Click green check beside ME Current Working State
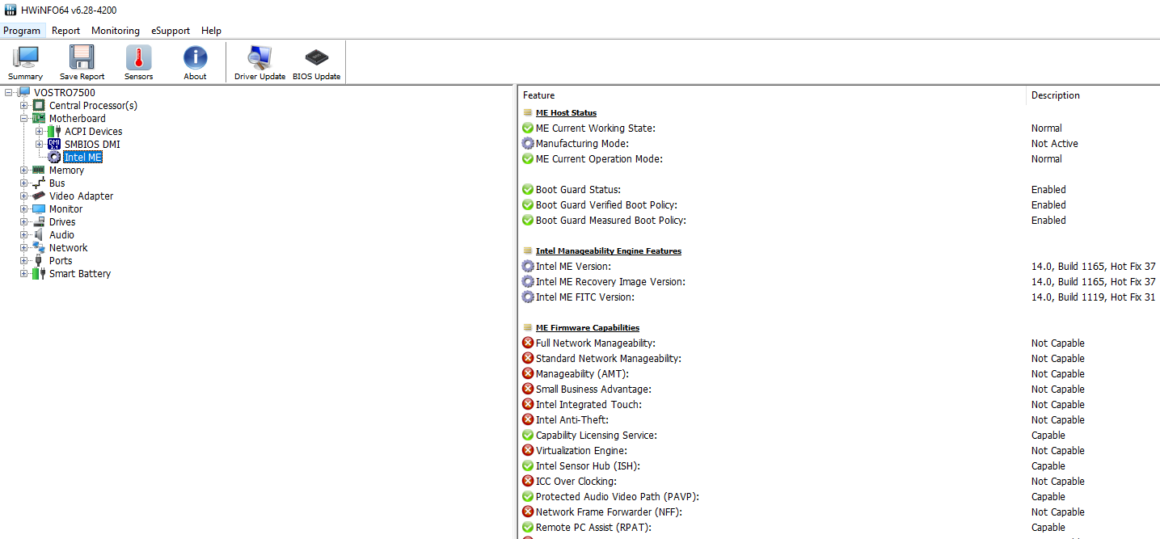This screenshot has height=539, width=1160. [527, 128]
